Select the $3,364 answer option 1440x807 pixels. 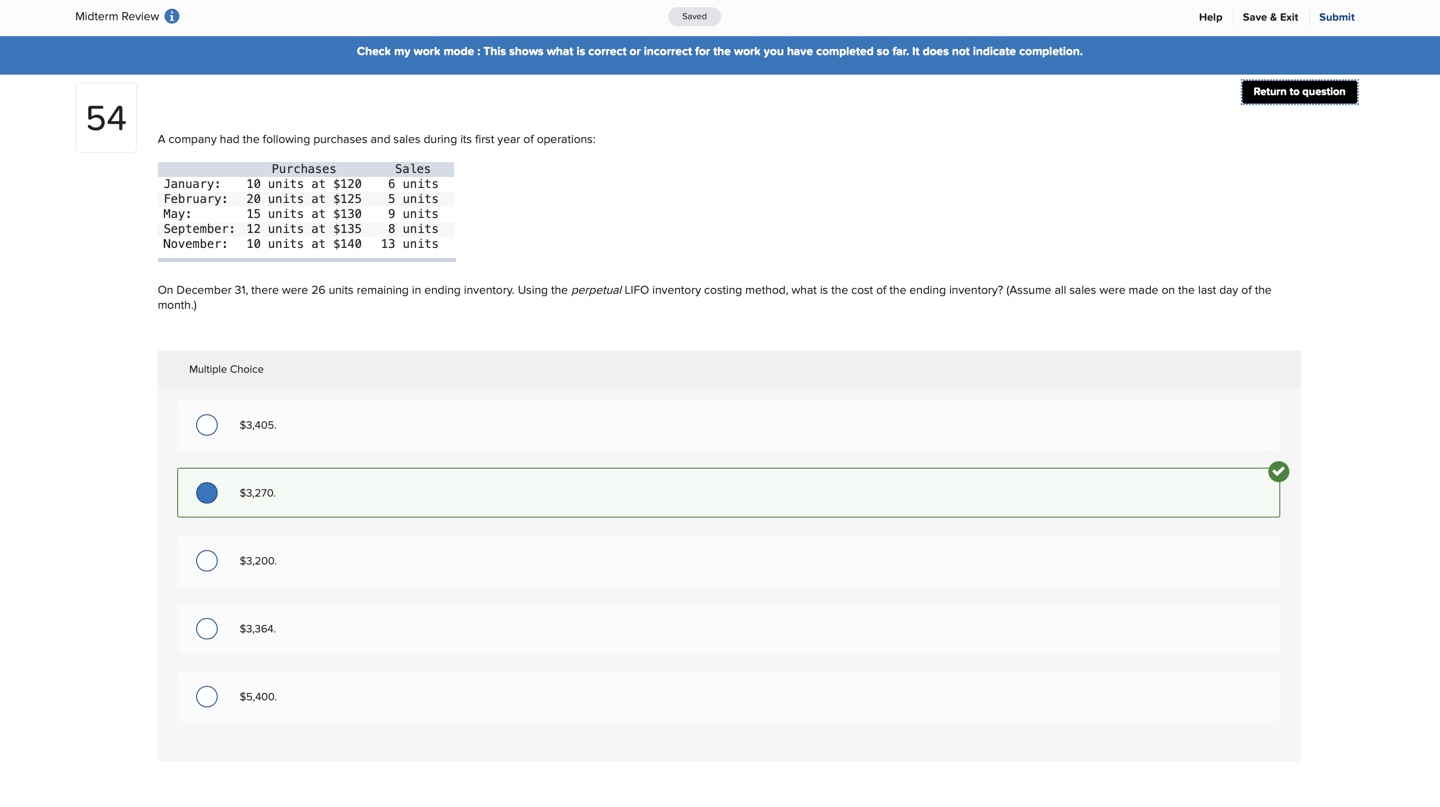[206, 628]
